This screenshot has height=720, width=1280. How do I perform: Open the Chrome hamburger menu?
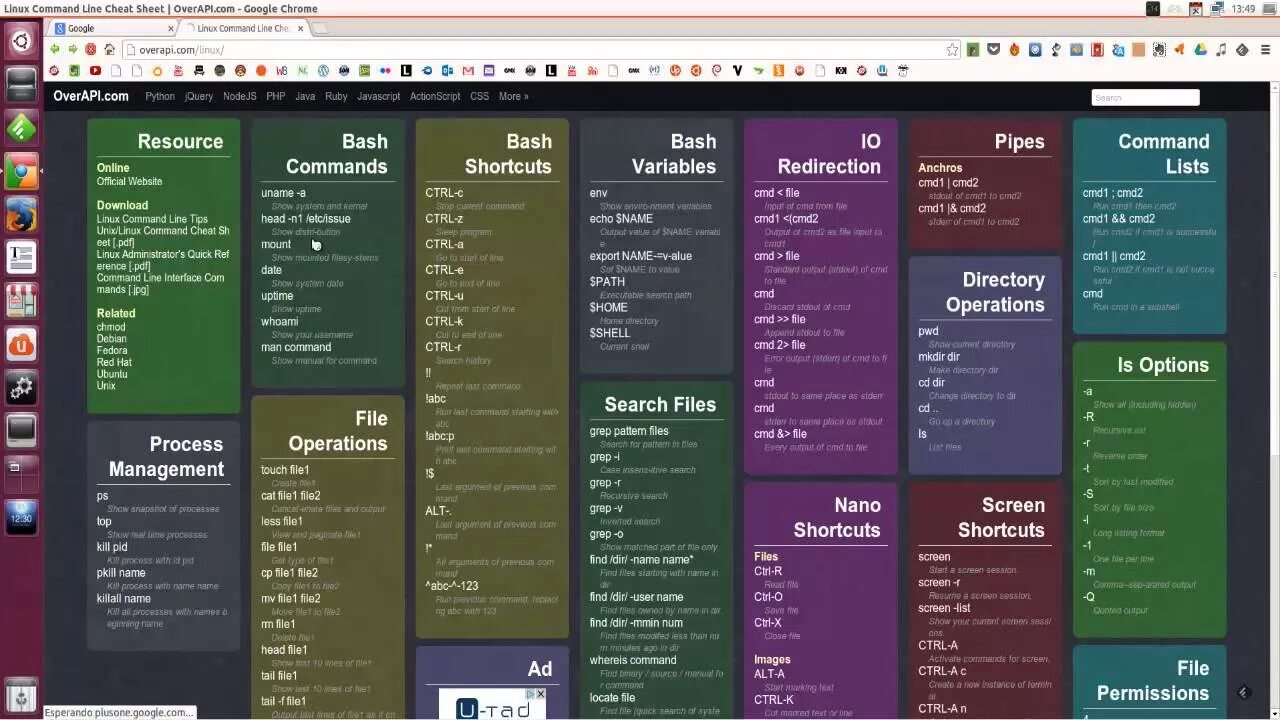click(x=1265, y=49)
